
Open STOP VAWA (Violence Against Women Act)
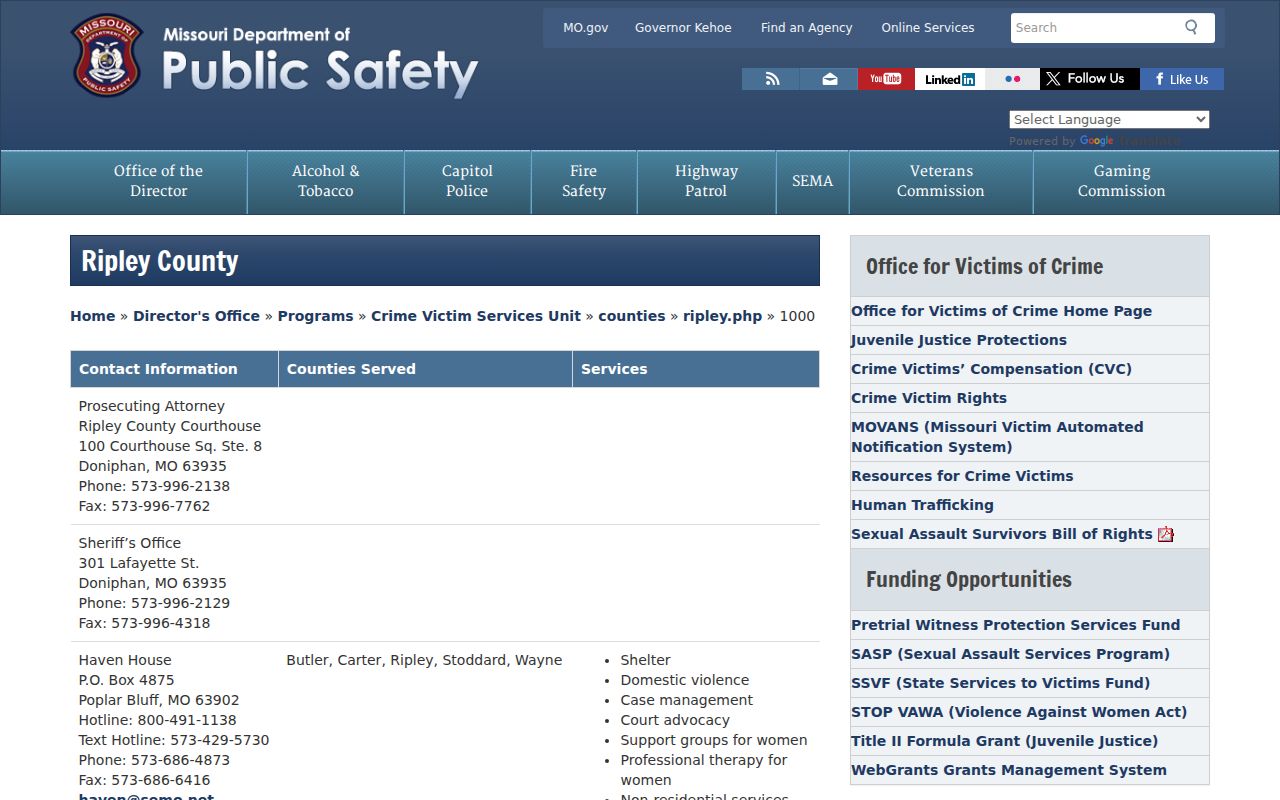click(x=1019, y=712)
